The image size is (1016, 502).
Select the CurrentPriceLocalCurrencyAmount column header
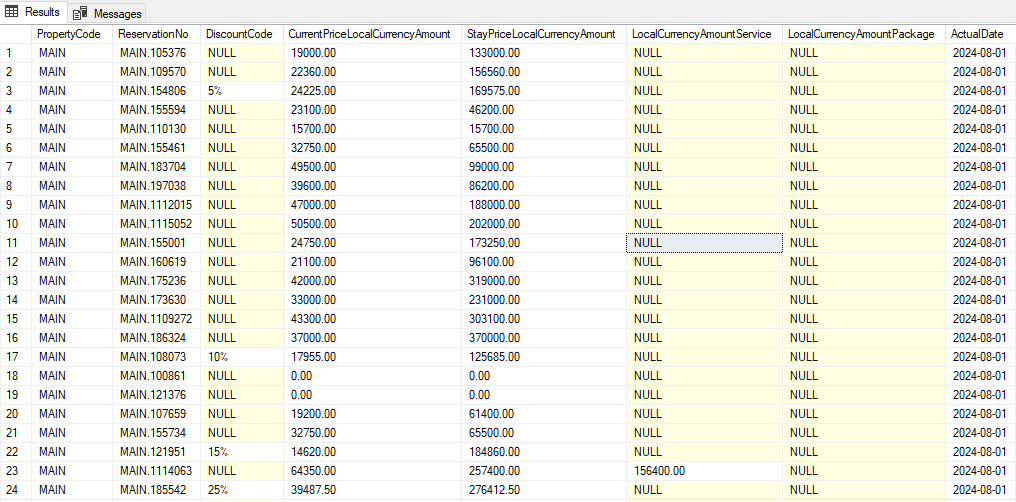369,34
